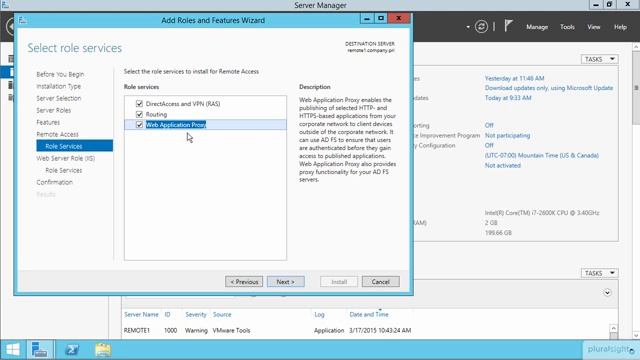
Task: Uncheck DirectAccess and VPN (RAS)
Action: click(139, 104)
